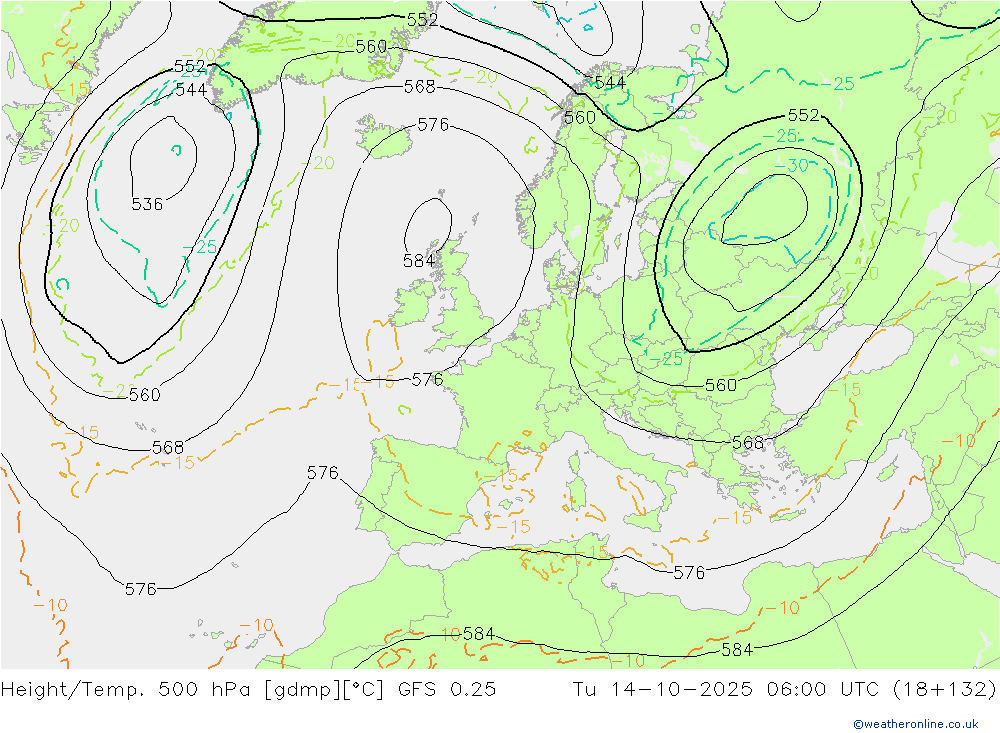Click the '(18+132)' forecast run text

(944, 690)
